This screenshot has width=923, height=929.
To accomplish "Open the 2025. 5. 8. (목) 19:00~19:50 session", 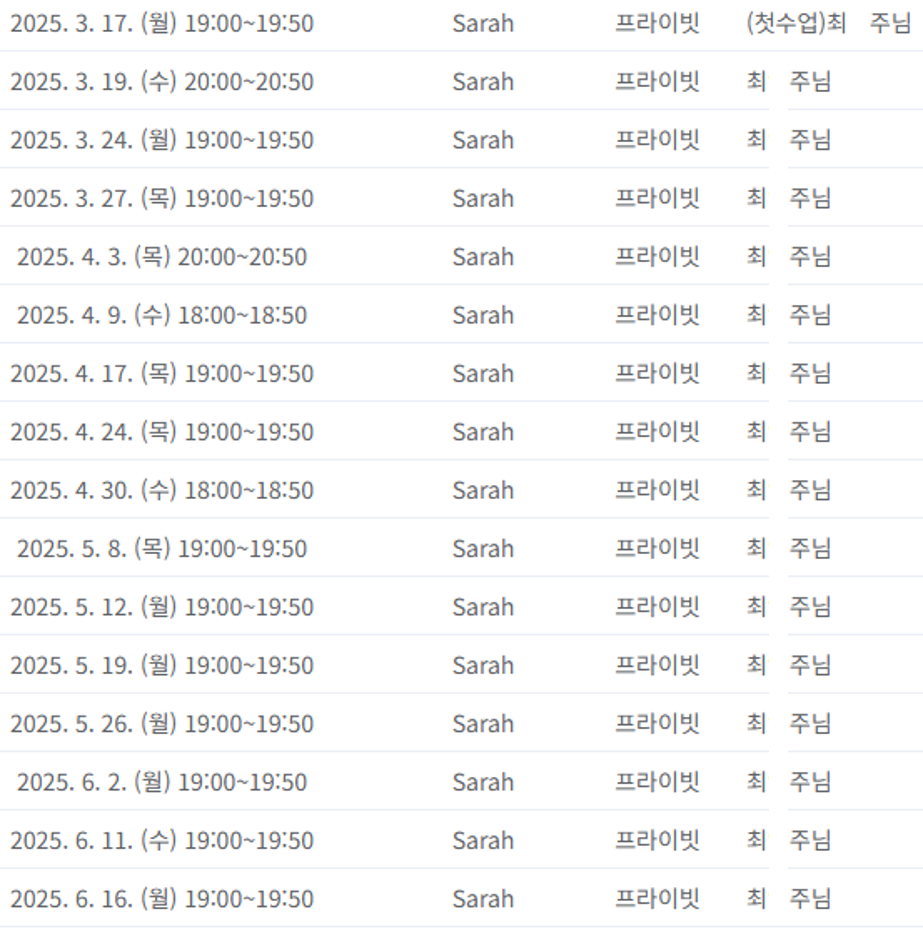I will point(162,548).
